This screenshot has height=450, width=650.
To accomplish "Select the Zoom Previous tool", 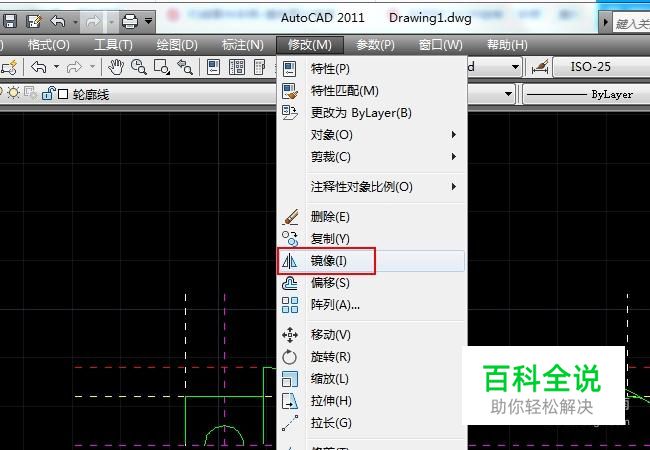I will (x=184, y=67).
